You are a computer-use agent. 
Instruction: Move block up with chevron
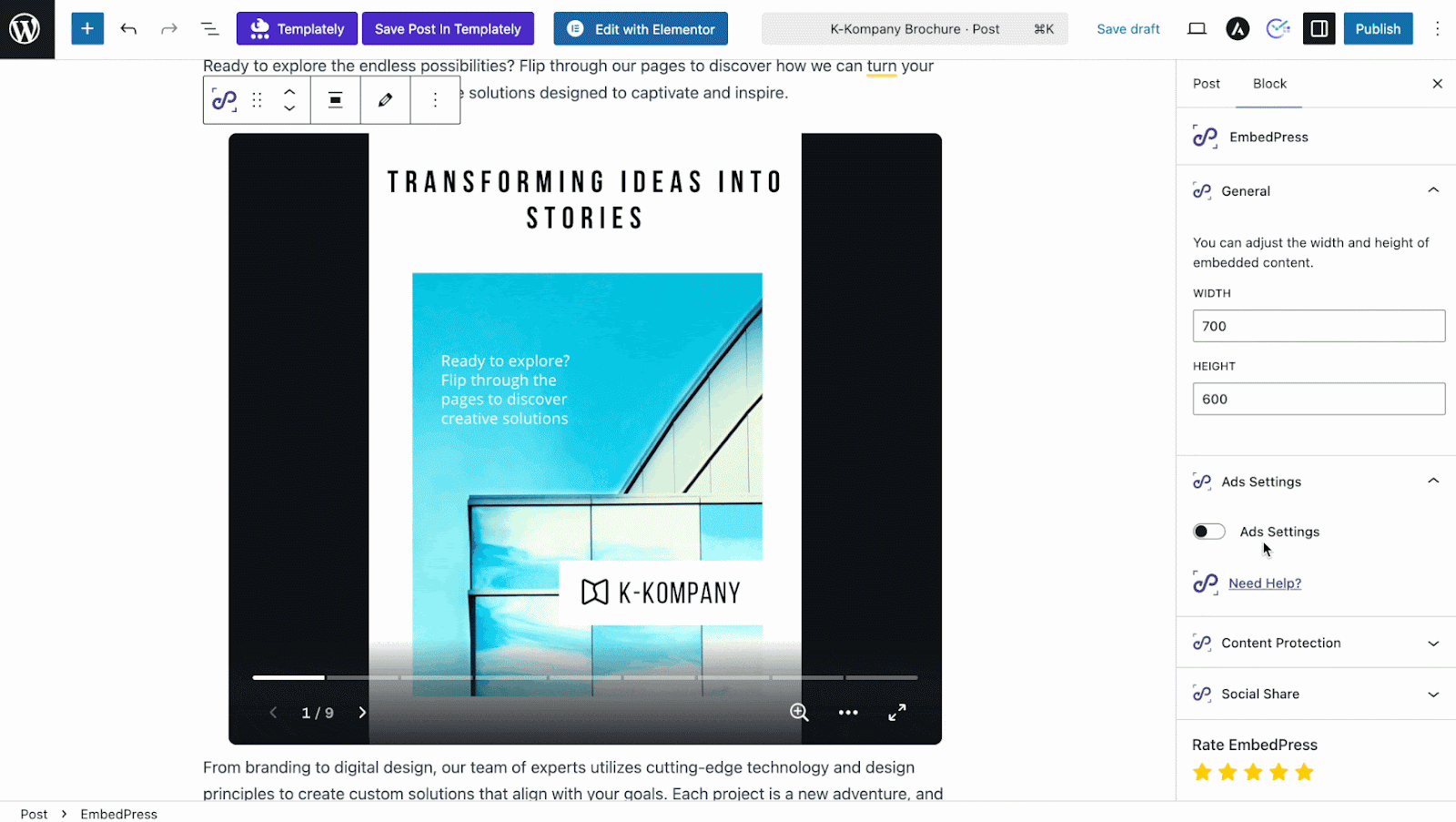click(x=289, y=92)
